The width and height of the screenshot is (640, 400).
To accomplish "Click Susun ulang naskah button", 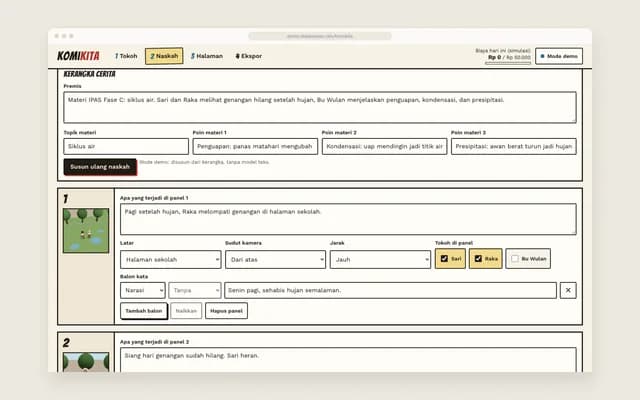I will (100, 167).
